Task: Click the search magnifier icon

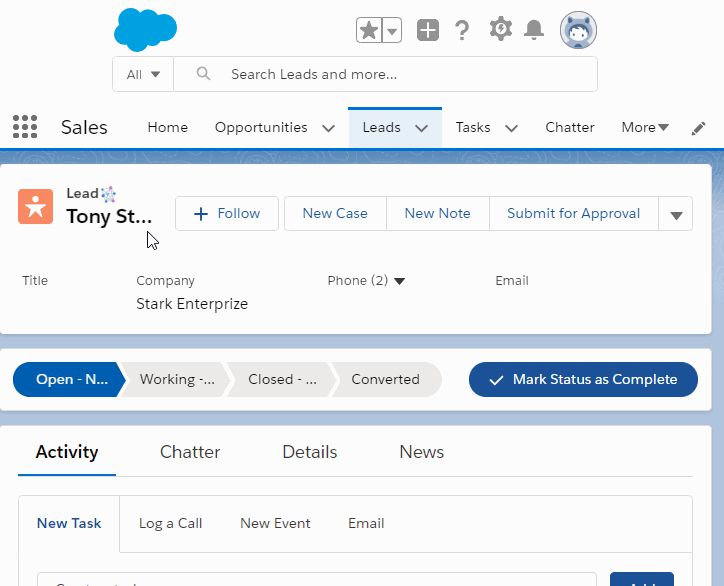Action: pos(203,73)
